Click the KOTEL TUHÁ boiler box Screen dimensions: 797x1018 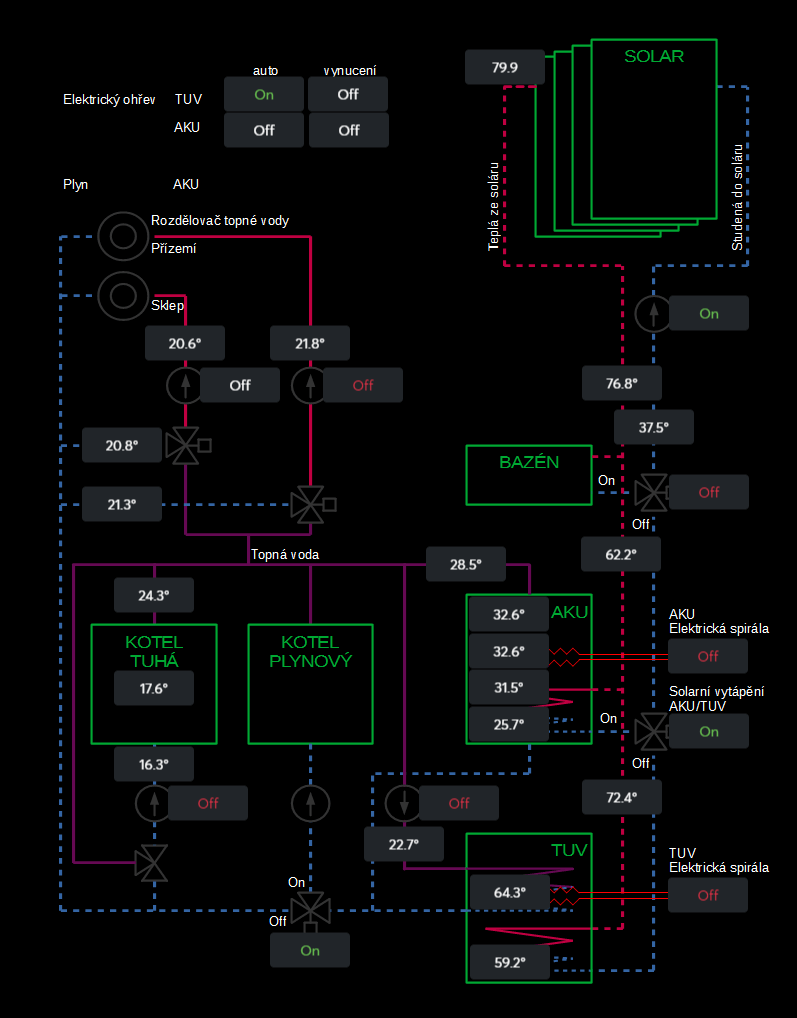tap(153, 684)
